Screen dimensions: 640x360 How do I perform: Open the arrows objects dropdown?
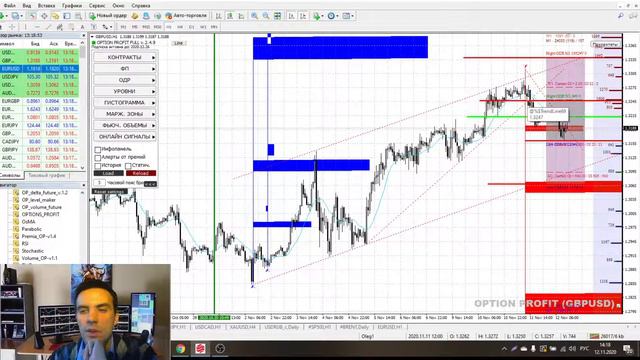107,27
